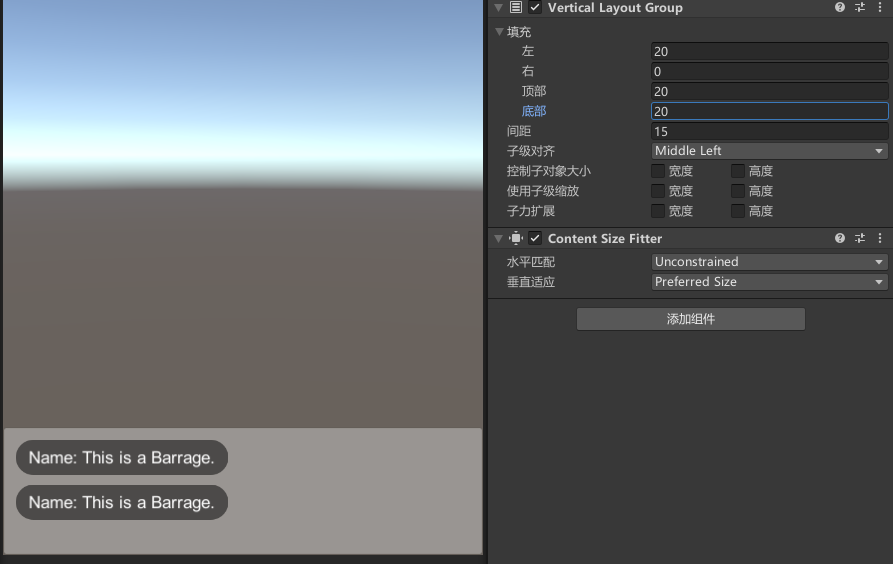Enable 高度 for 使用子级缩放

[738, 191]
